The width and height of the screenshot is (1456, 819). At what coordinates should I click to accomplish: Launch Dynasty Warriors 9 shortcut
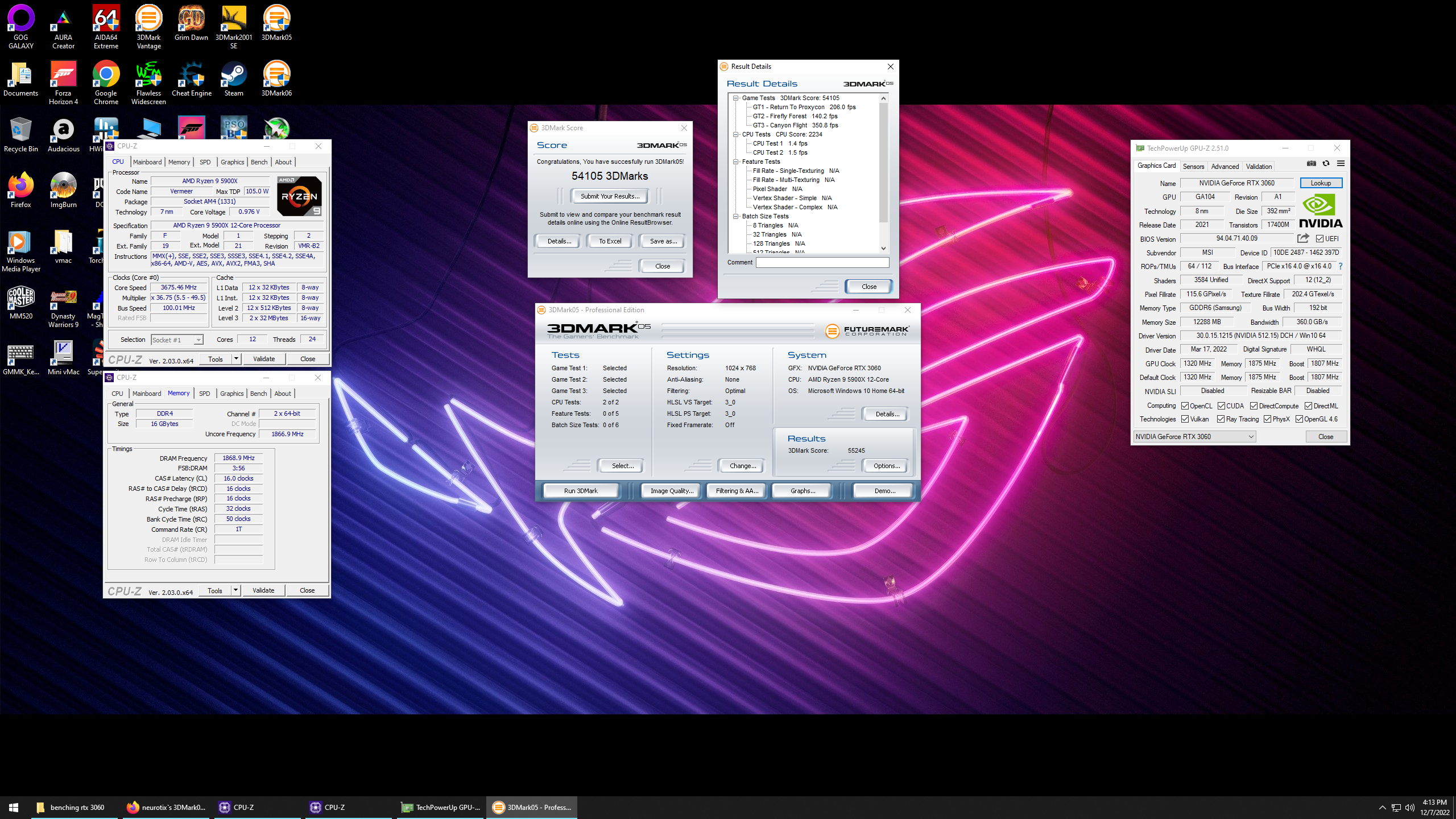pos(63,306)
